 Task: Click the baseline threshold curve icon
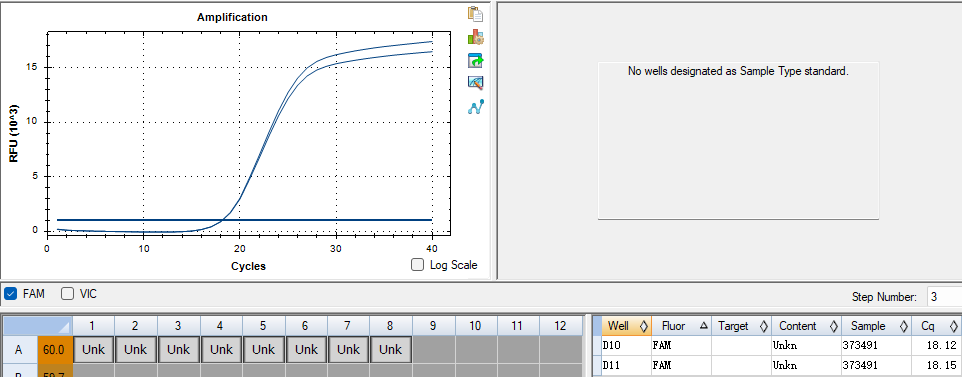475,107
